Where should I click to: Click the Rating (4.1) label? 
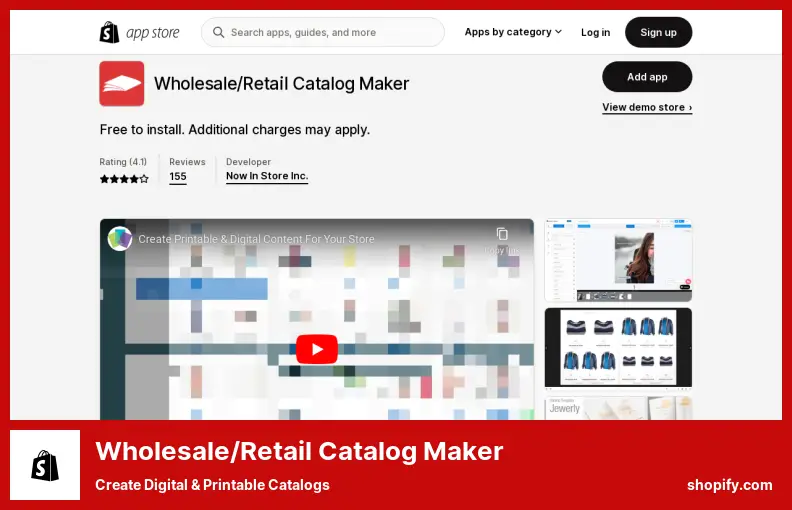[123, 162]
